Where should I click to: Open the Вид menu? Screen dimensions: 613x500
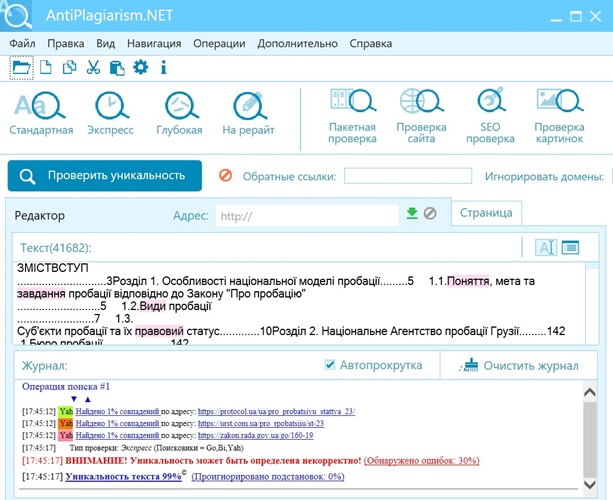coord(106,43)
